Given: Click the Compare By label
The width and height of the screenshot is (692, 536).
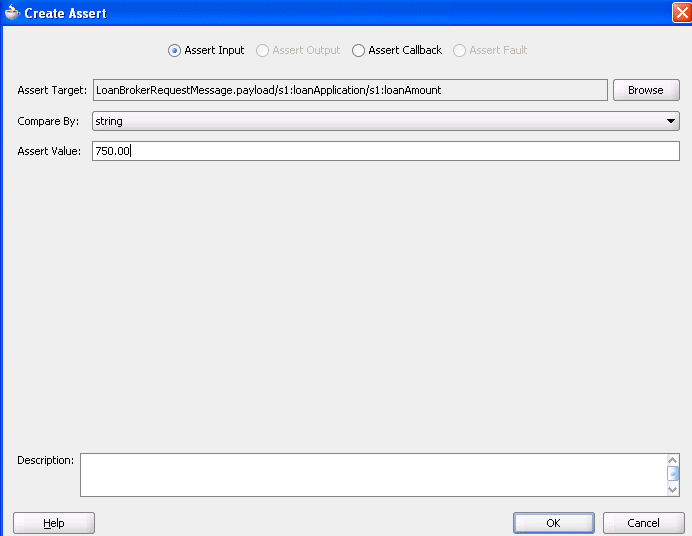Looking at the screenshot, I should click(x=48, y=121).
